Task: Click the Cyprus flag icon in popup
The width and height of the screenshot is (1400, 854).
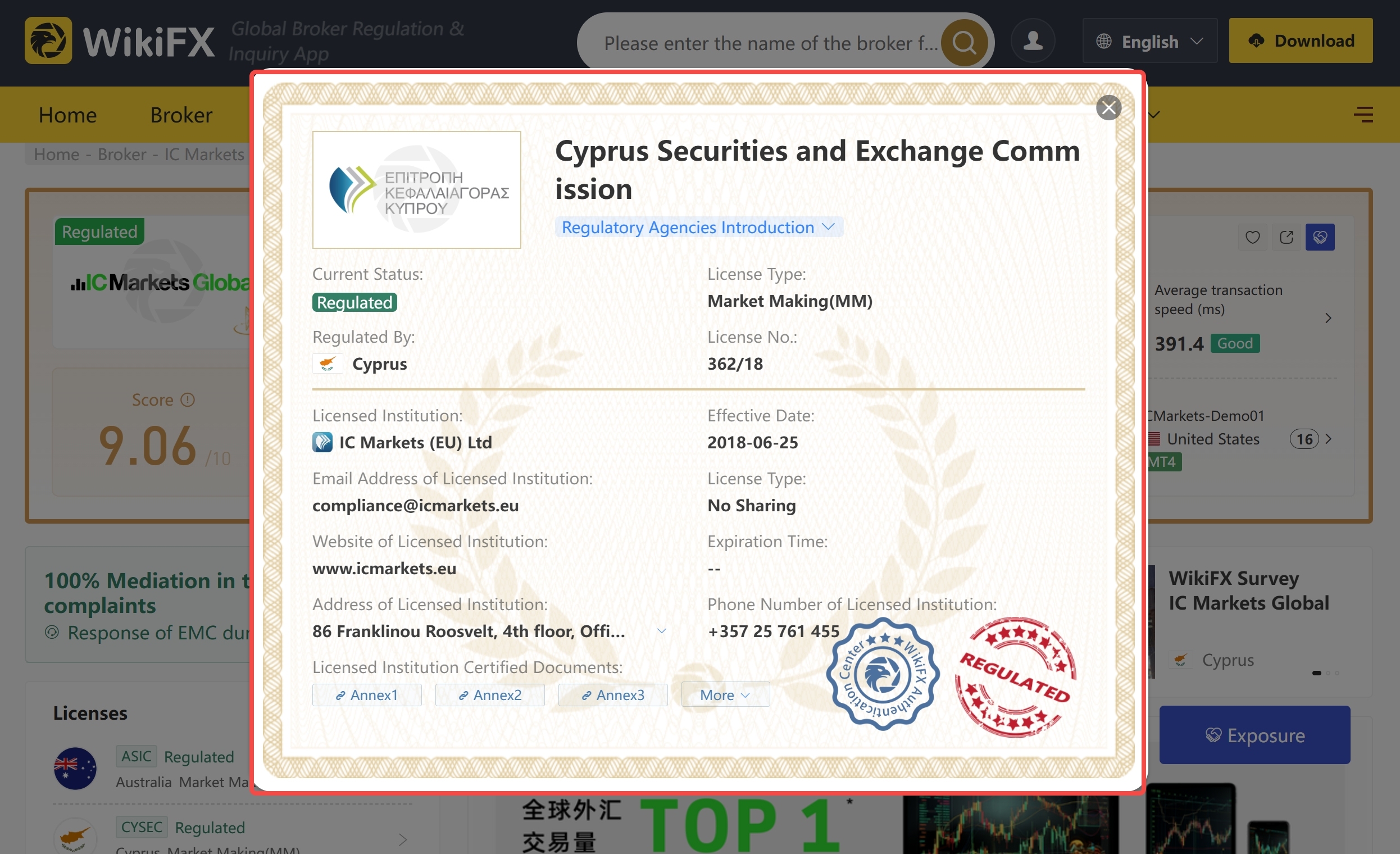Action: click(x=328, y=364)
